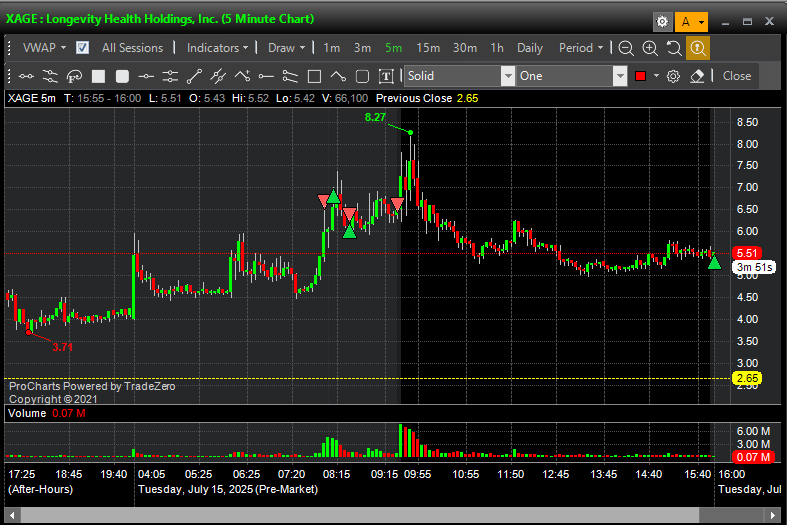Image resolution: width=787 pixels, height=525 pixels.
Task: Open the Indicators dropdown menu
Action: pyautogui.click(x=217, y=48)
